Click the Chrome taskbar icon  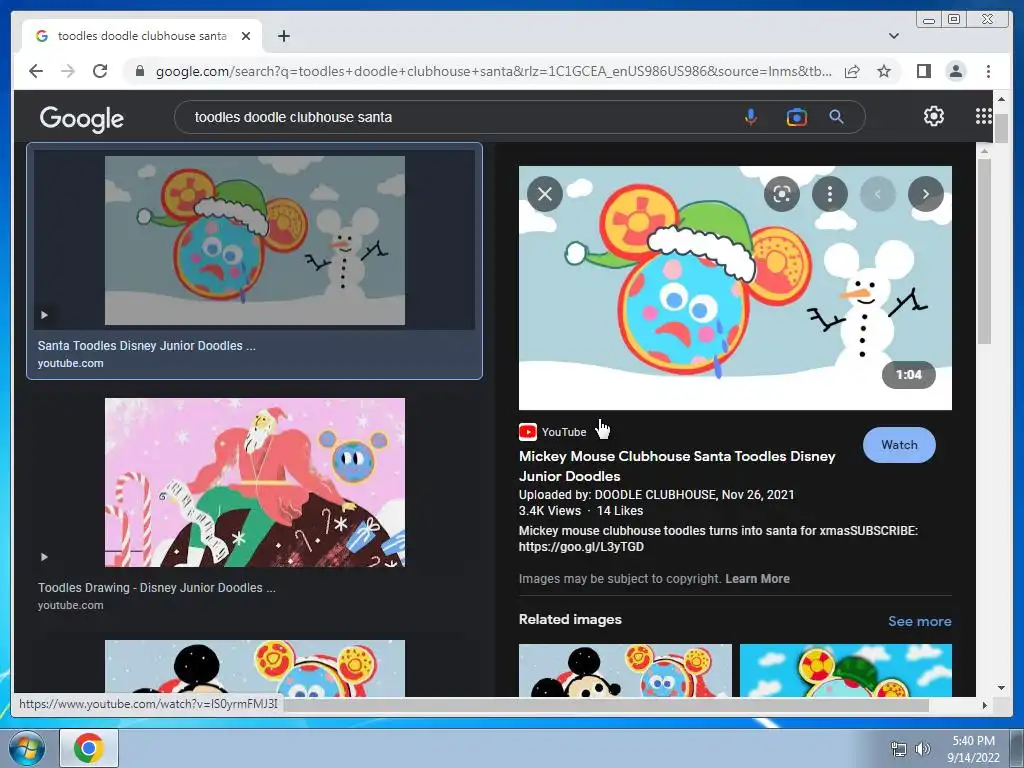click(x=89, y=748)
